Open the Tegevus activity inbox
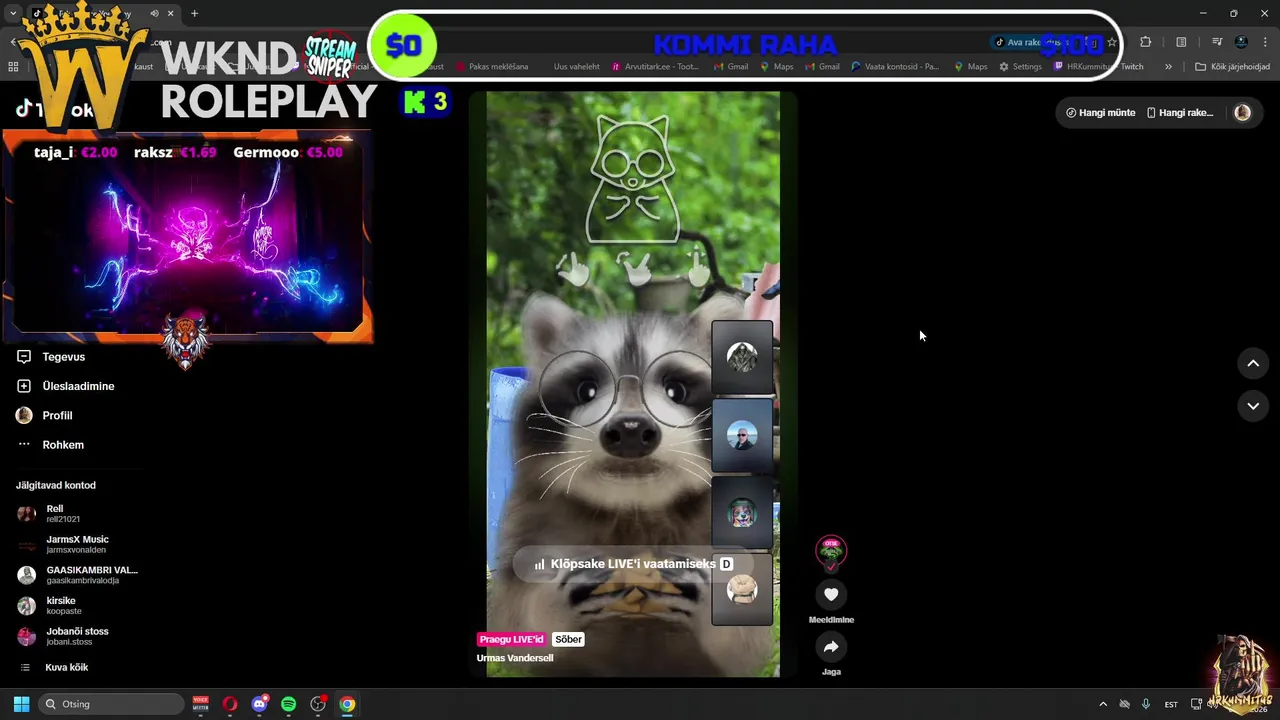This screenshot has height=720, width=1280. click(x=50, y=356)
